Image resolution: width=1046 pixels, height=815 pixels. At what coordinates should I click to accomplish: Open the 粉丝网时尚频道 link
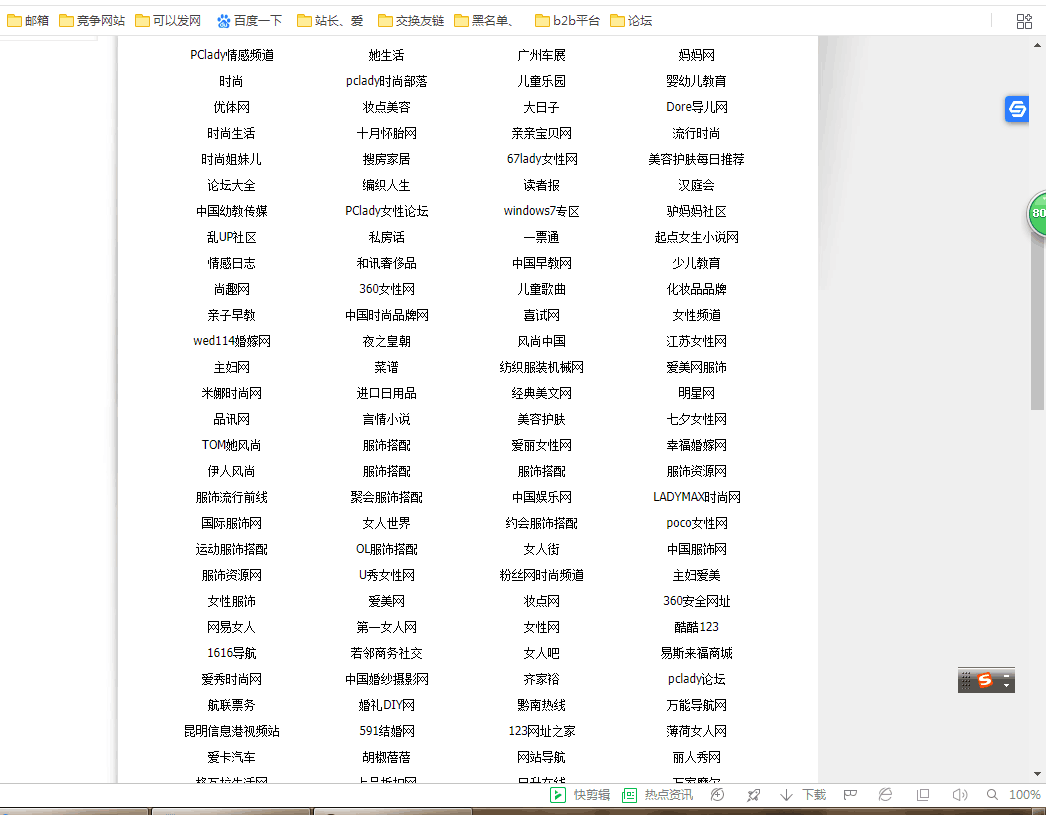tap(541, 576)
